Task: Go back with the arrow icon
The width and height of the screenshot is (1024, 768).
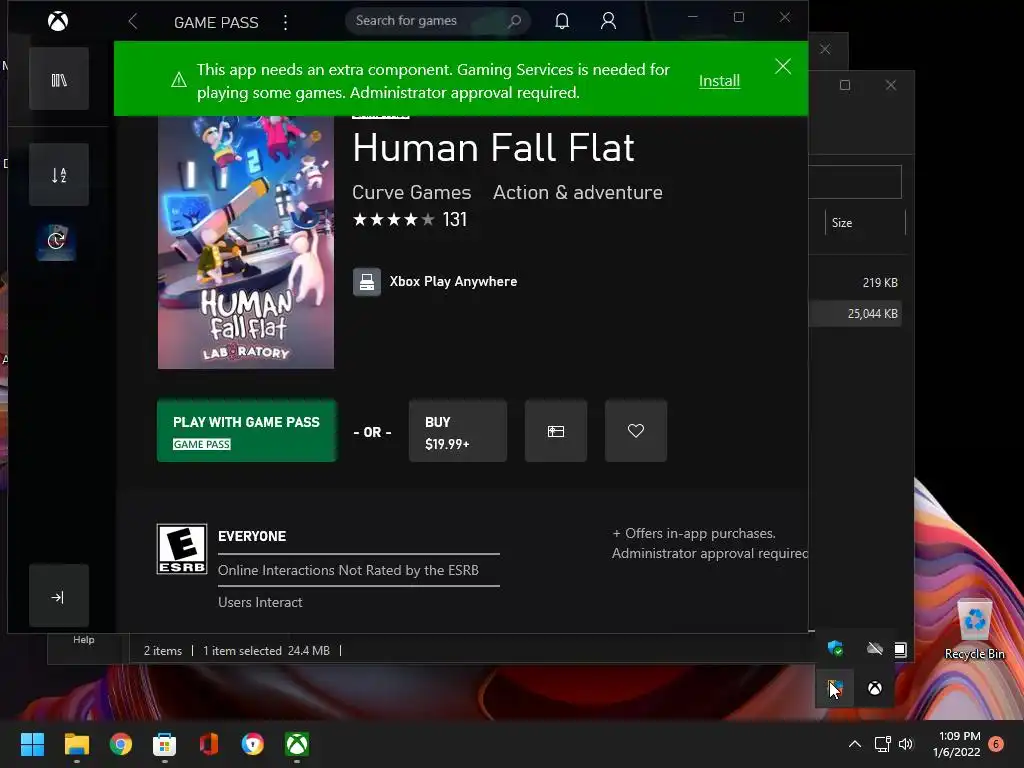Action: click(x=133, y=22)
